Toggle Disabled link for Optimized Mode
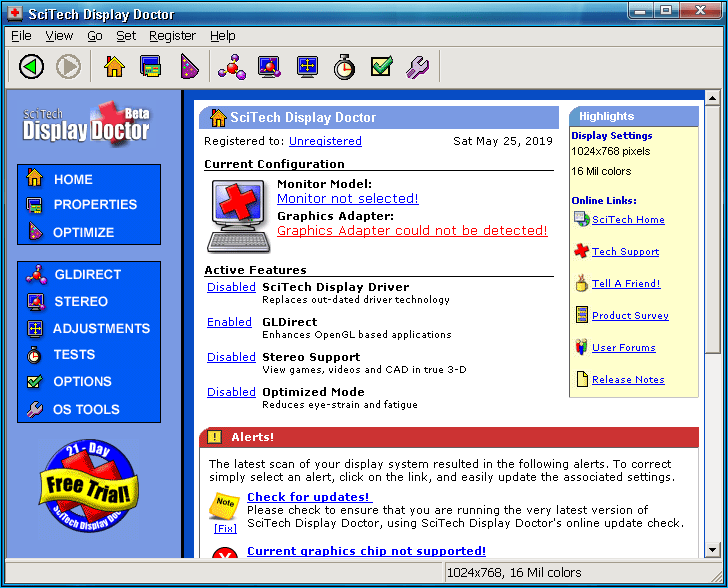728x588 pixels. (x=231, y=392)
